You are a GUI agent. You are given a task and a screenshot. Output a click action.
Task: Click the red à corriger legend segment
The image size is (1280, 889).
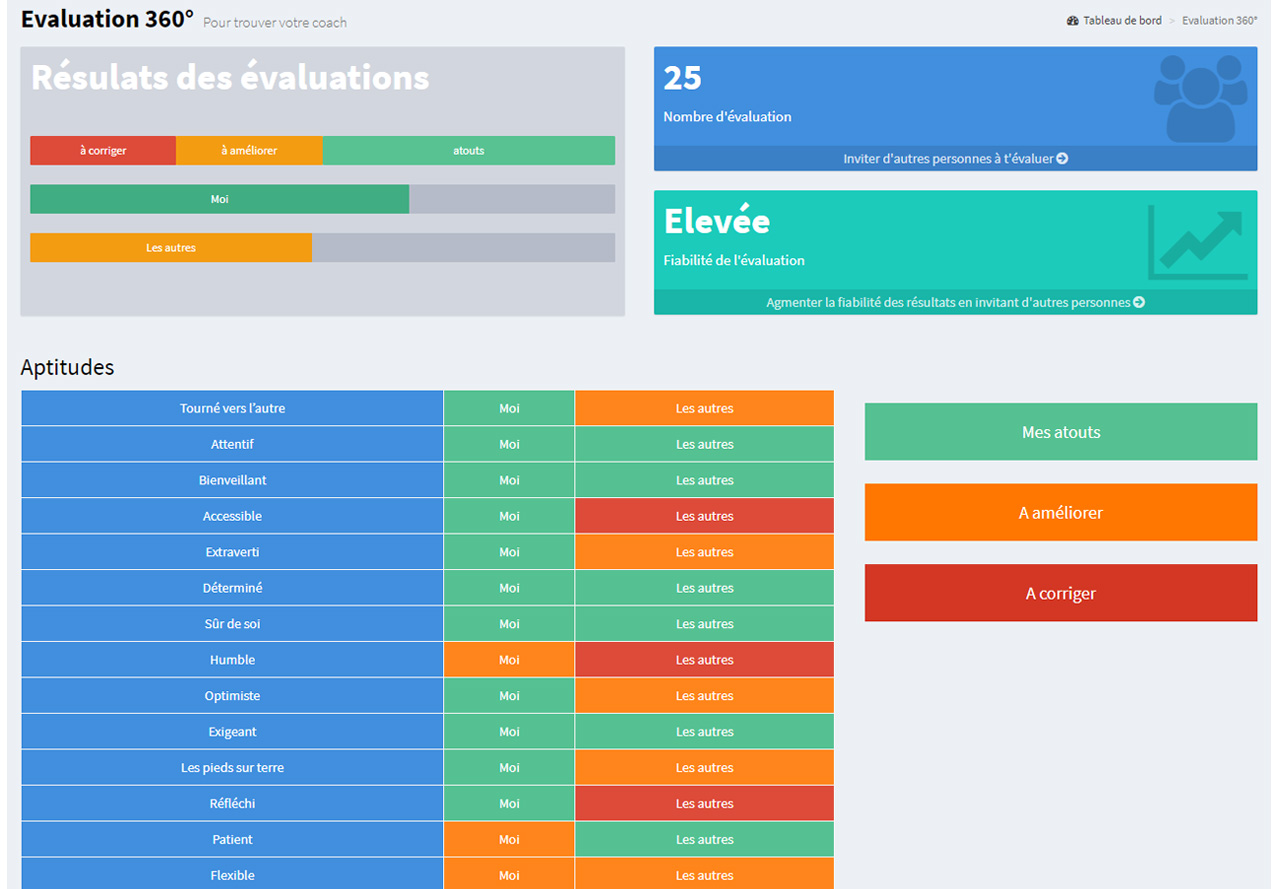[x=103, y=151]
